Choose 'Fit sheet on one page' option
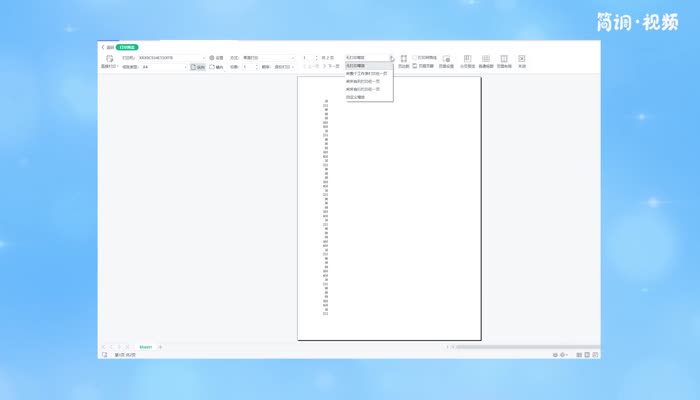The height and width of the screenshot is (400, 700). click(368, 74)
